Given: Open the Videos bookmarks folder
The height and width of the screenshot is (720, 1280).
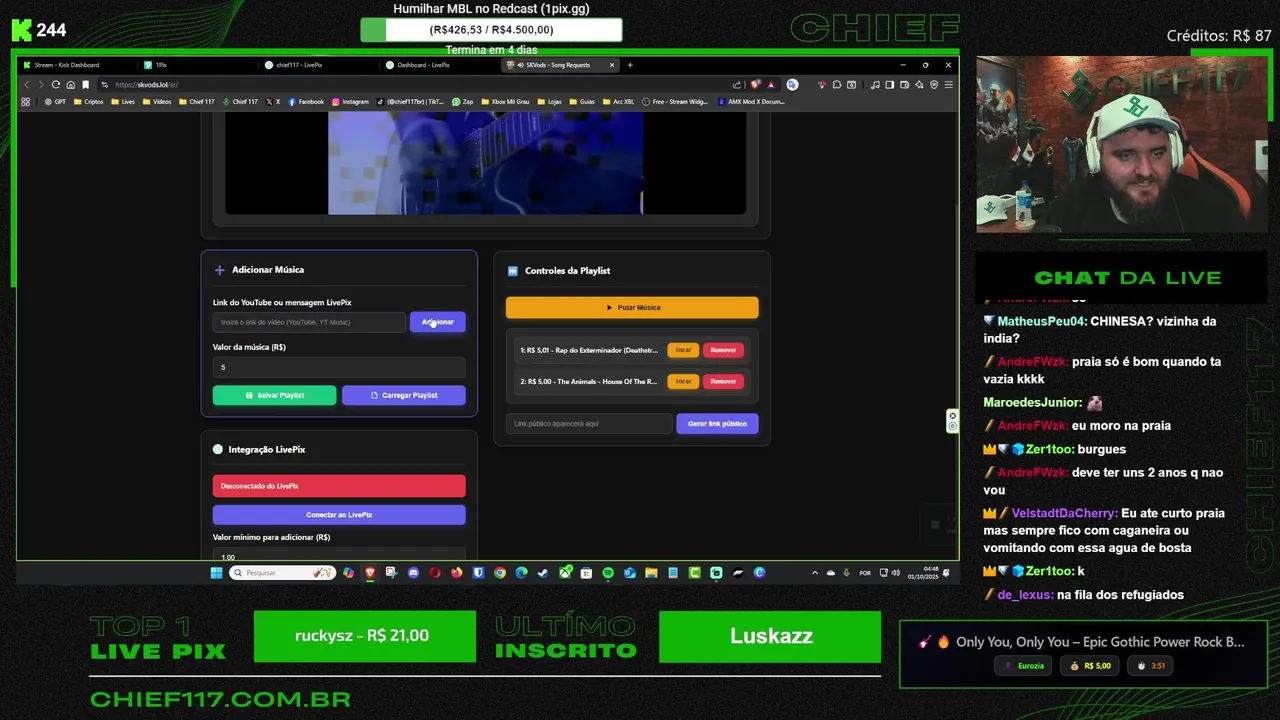Looking at the screenshot, I should point(156,101).
